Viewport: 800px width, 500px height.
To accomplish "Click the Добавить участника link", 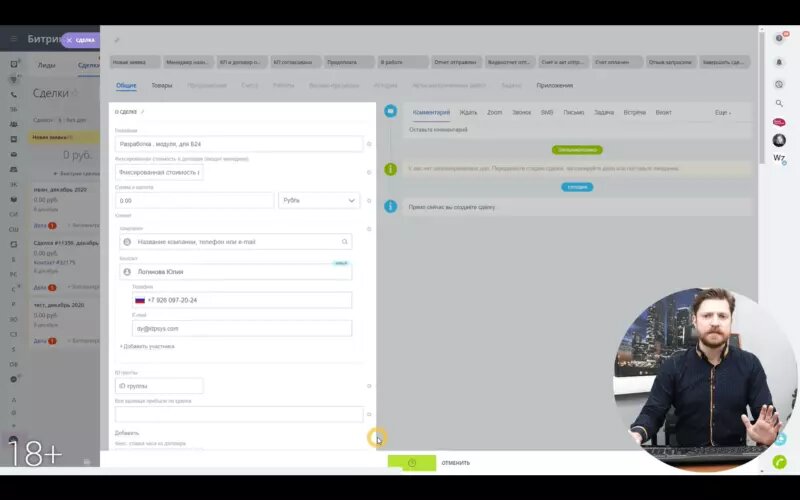I will (147, 346).
